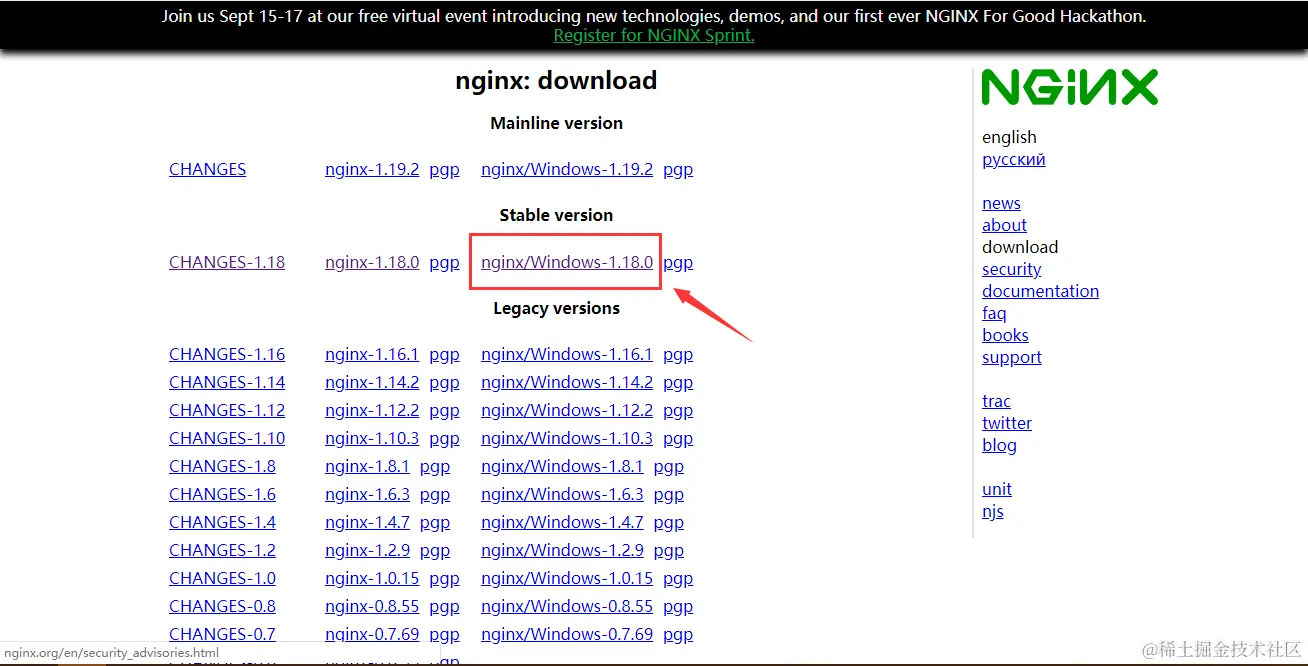Switch site language to русский
Viewport: 1308px width, 666px height.
click(x=1013, y=160)
